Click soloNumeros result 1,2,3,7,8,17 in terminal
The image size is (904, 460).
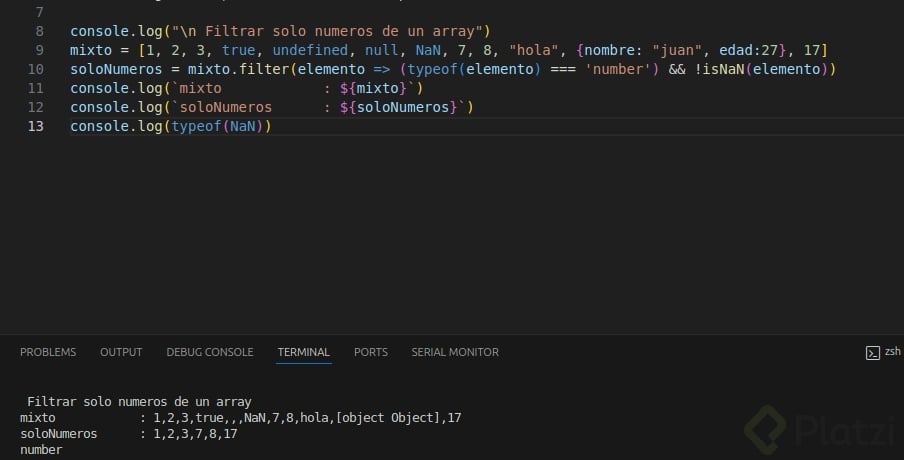pos(195,433)
